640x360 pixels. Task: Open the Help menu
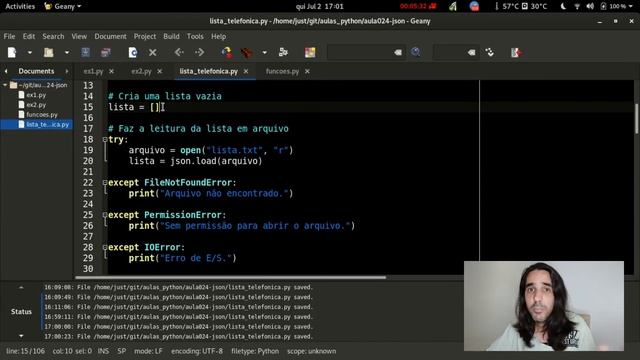pos(218,36)
